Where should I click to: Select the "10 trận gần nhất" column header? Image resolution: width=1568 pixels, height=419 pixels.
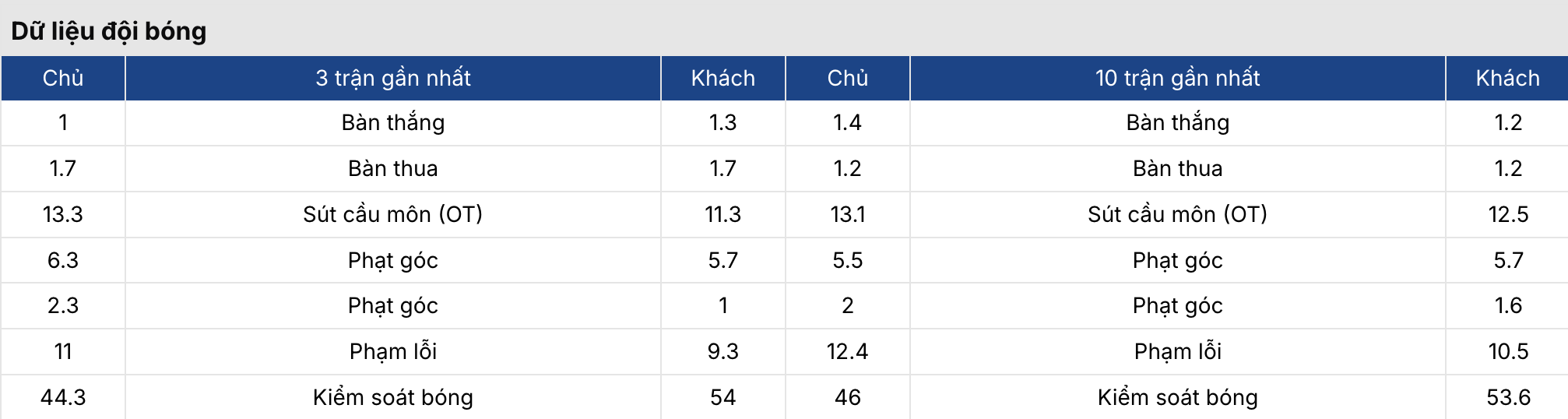[x=1177, y=78]
